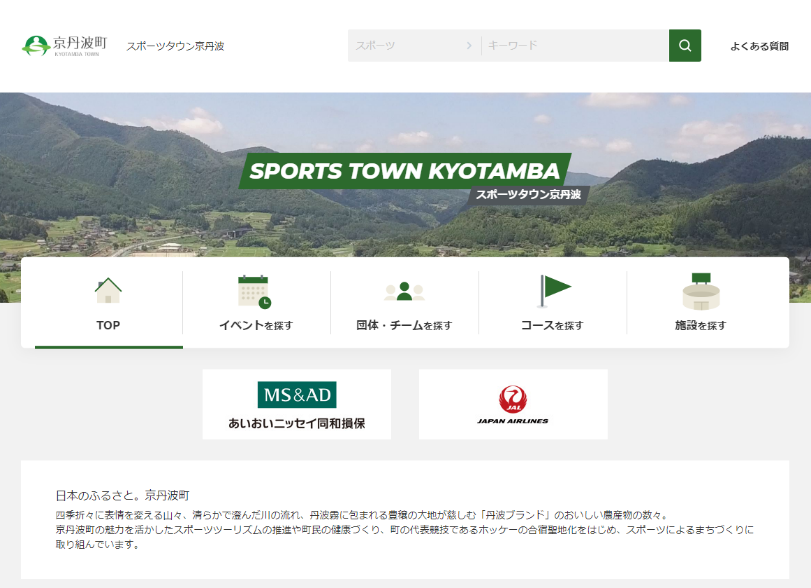Click the people icon for teams
The image size is (811, 588).
(404, 291)
